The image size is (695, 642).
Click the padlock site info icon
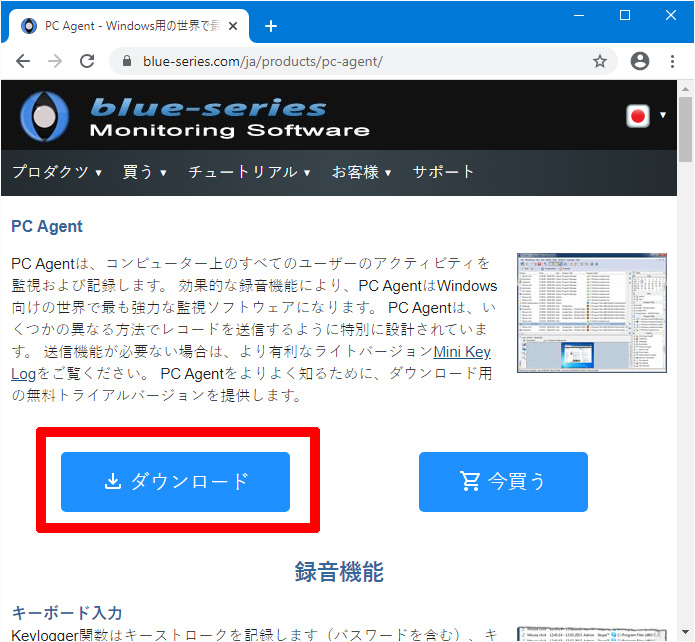(x=127, y=61)
